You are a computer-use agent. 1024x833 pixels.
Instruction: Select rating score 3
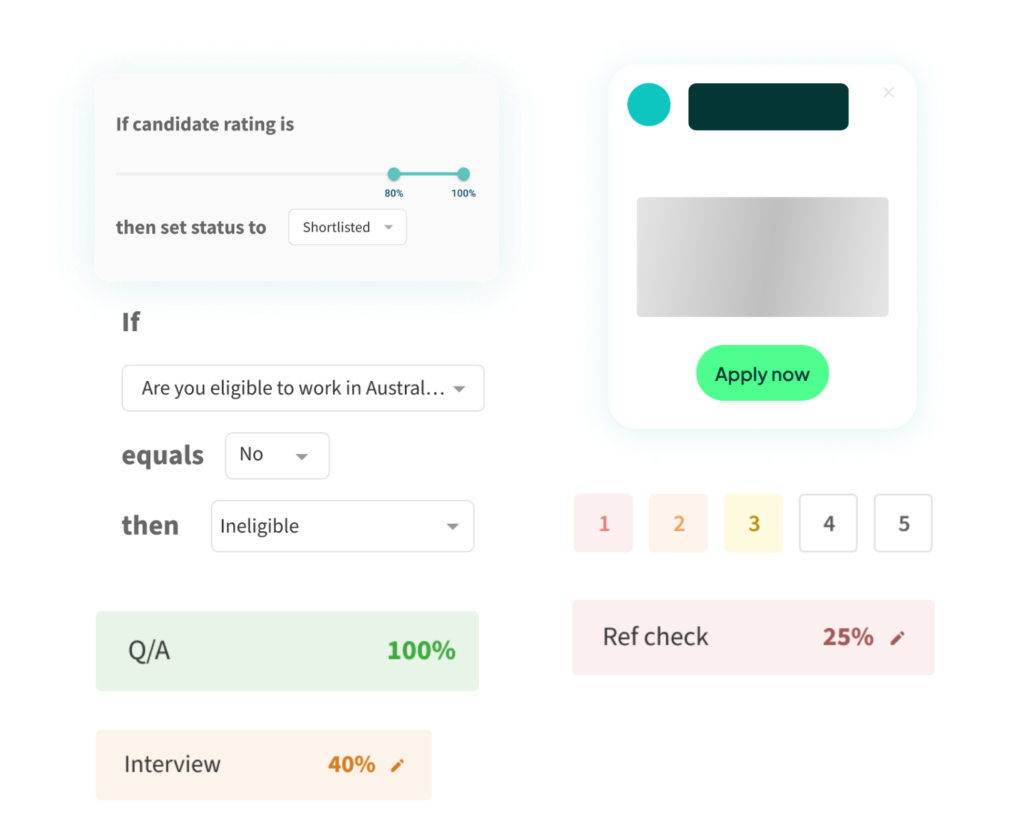754,523
